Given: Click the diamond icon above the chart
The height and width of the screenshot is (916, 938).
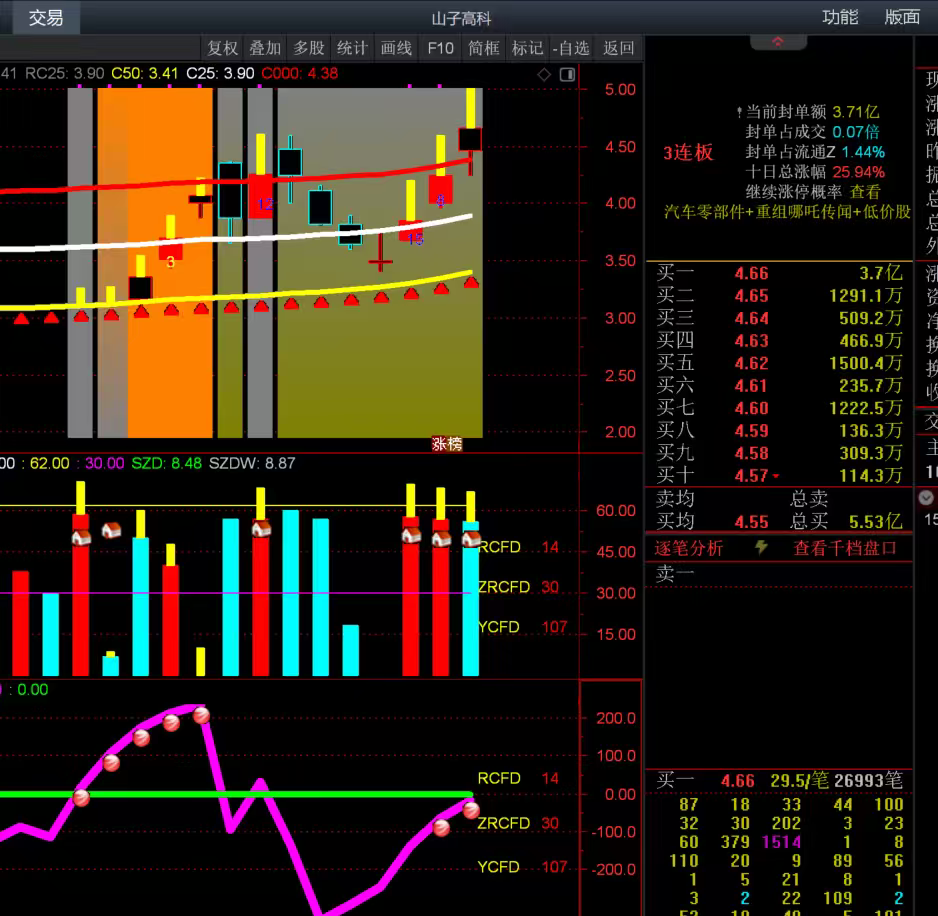Looking at the screenshot, I should coord(544,74).
